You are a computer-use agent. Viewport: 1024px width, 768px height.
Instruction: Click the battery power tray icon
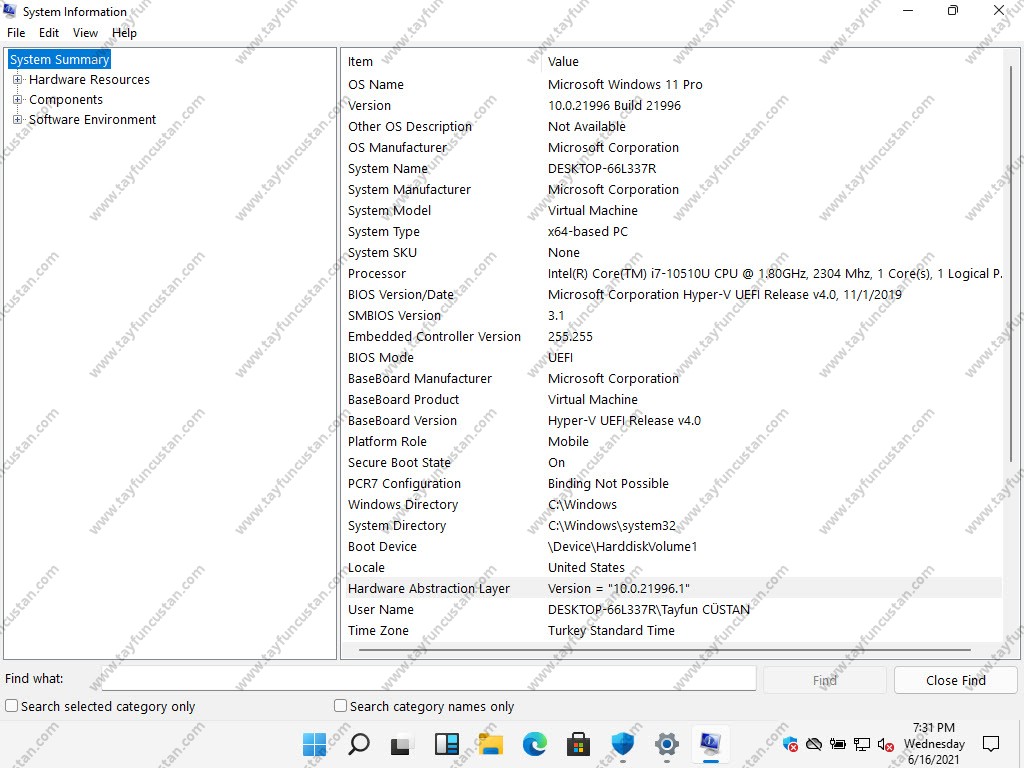[838, 744]
